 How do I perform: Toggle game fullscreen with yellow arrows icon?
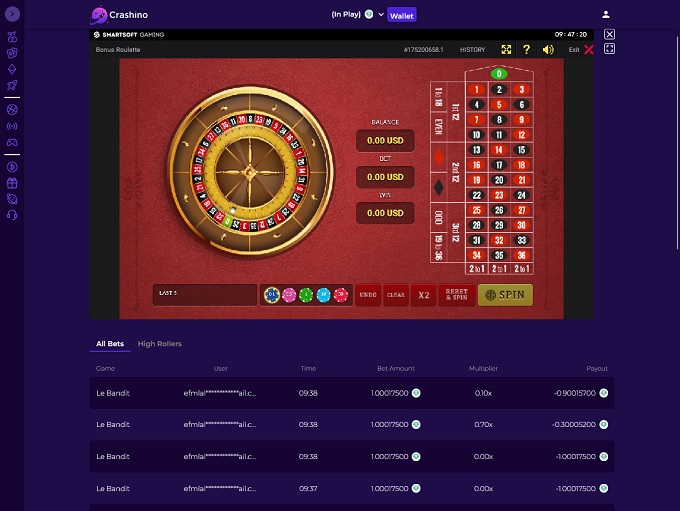tap(506, 49)
